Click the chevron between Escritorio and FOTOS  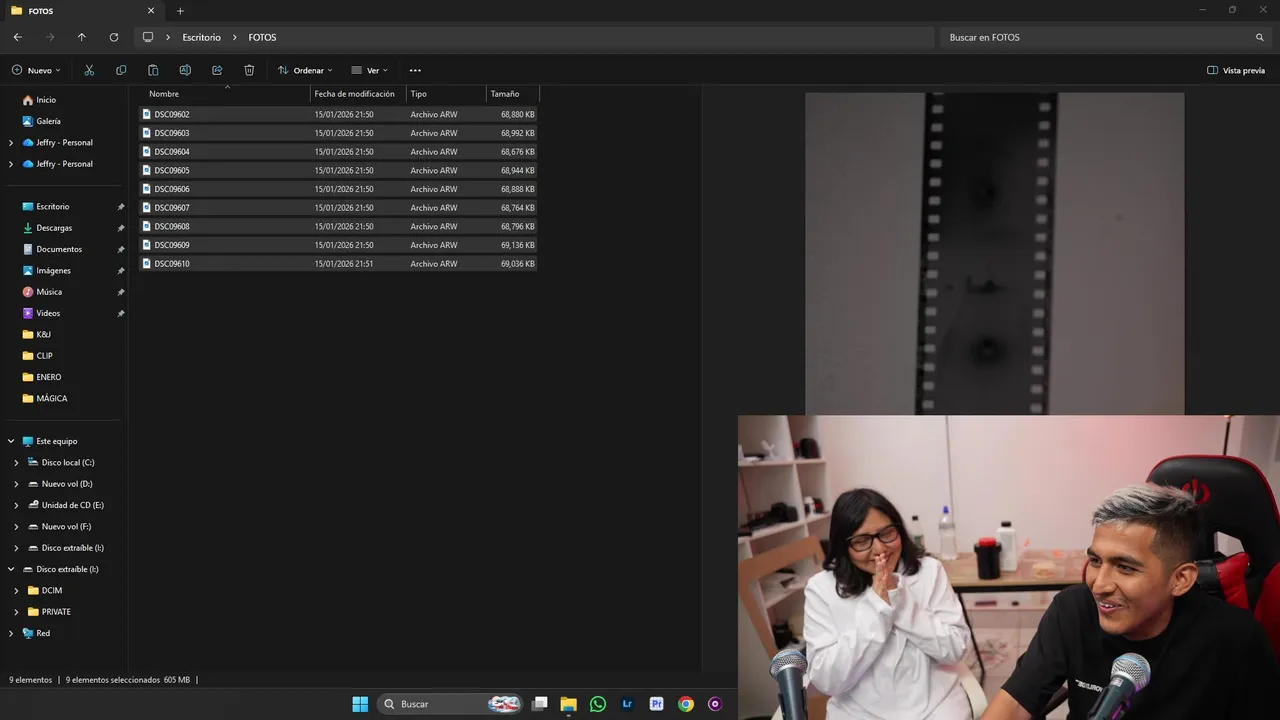(235, 37)
